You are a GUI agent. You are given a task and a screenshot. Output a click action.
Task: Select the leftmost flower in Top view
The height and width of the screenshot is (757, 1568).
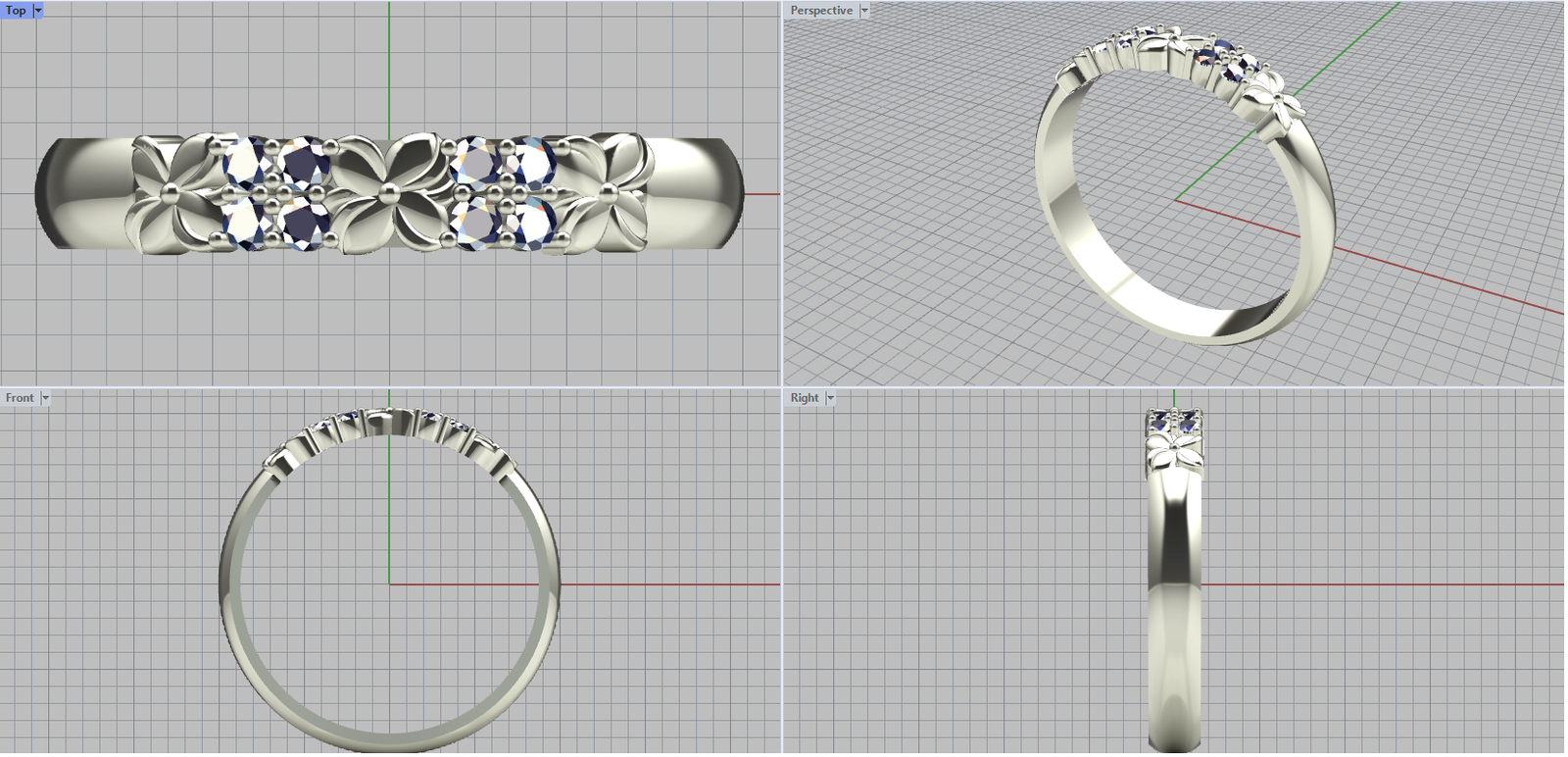[174, 191]
